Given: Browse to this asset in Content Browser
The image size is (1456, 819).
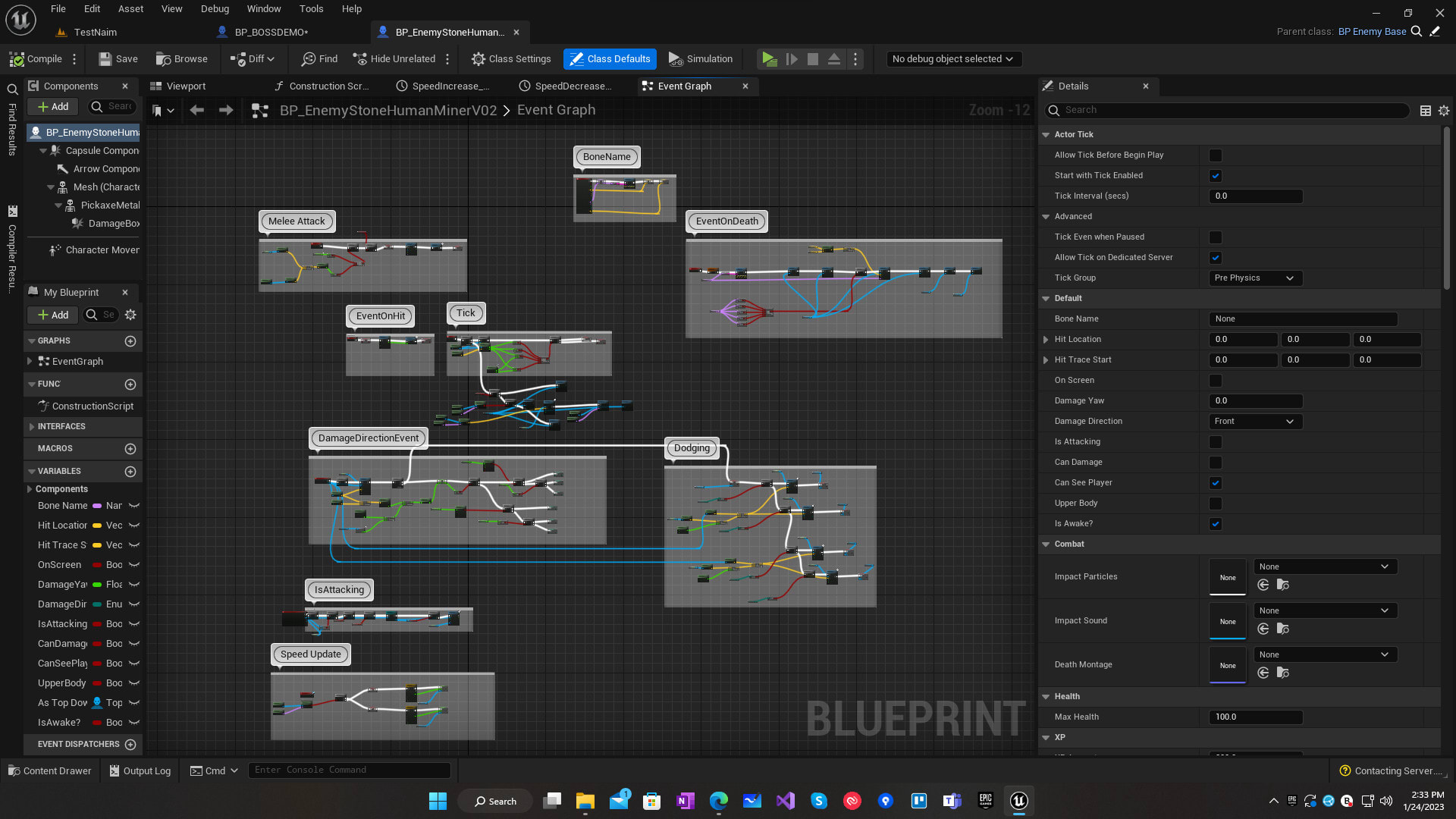Looking at the screenshot, I should pos(182,58).
